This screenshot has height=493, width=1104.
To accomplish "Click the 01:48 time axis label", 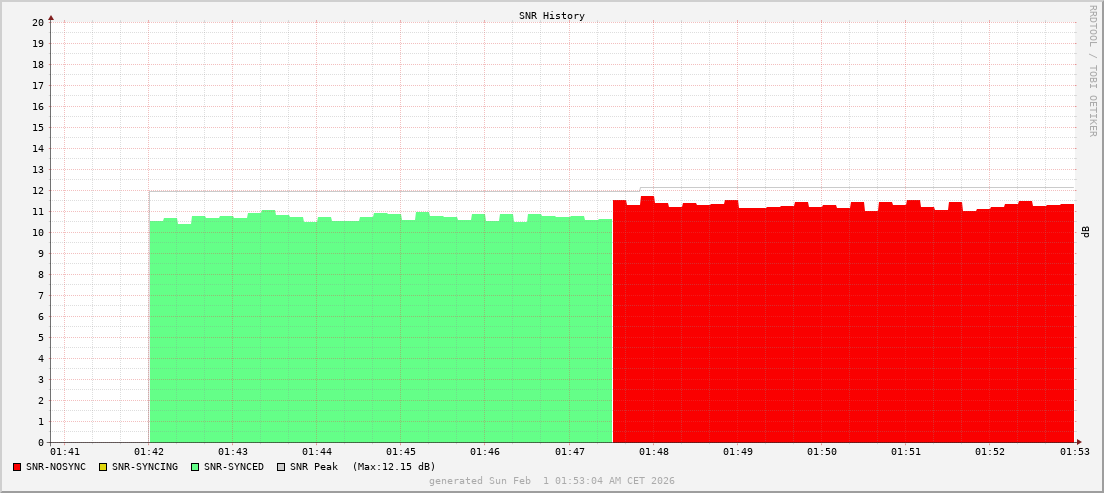I will pyautogui.click(x=653, y=452).
